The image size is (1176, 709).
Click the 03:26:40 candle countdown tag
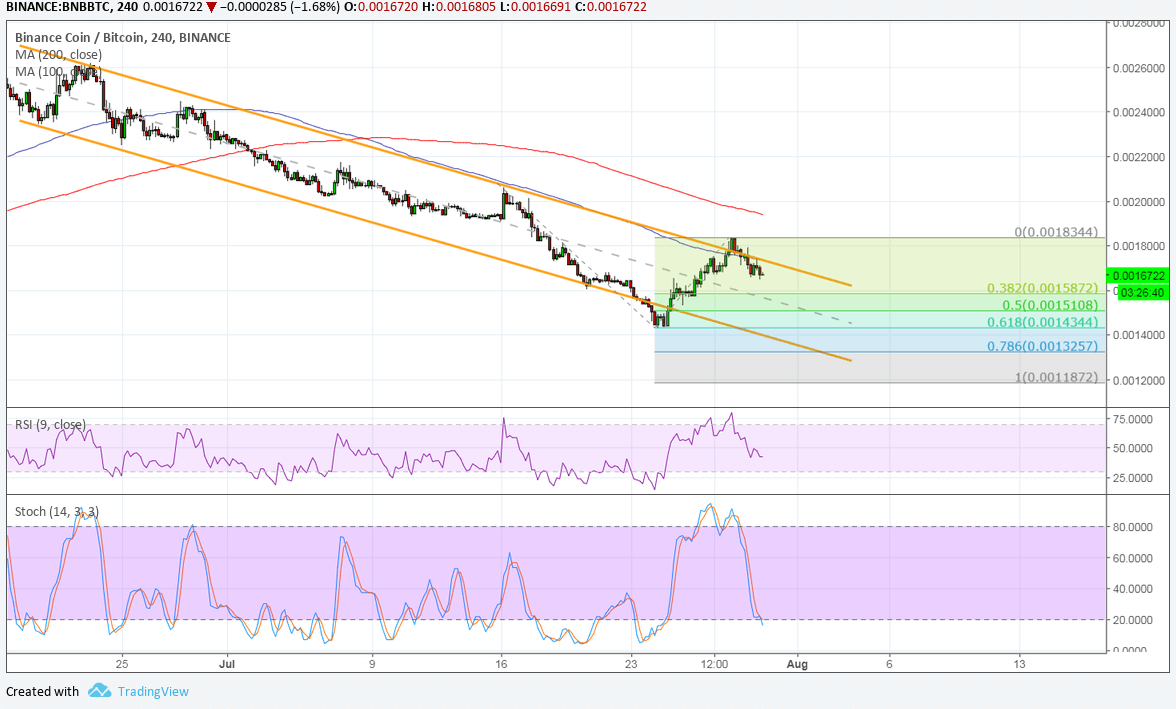1143,293
